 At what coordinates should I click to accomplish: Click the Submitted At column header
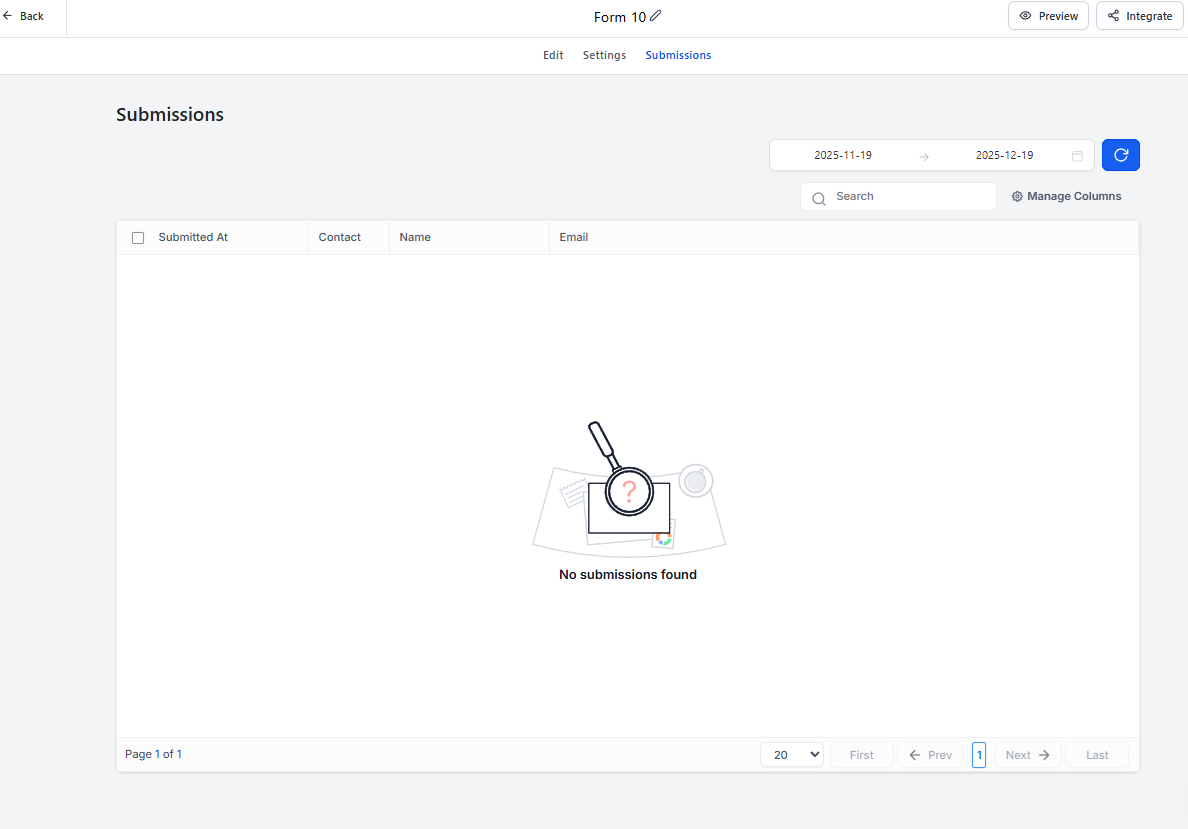tap(193, 238)
